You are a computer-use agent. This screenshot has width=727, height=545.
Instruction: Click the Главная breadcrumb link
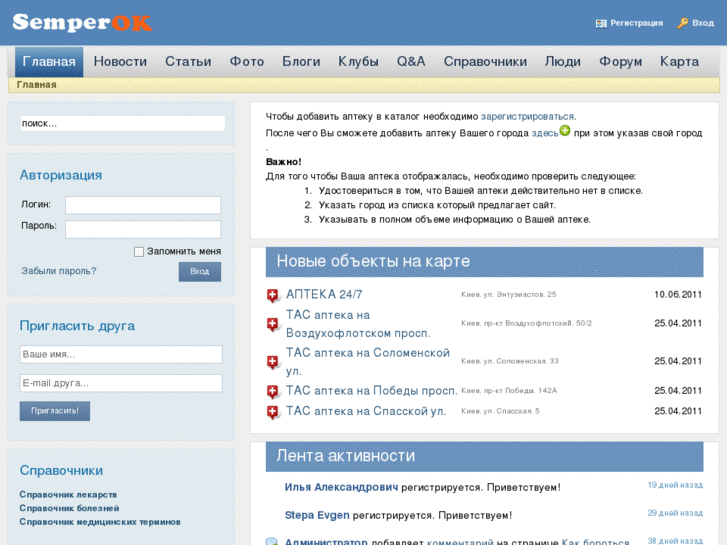pyautogui.click(x=37, y=85)
